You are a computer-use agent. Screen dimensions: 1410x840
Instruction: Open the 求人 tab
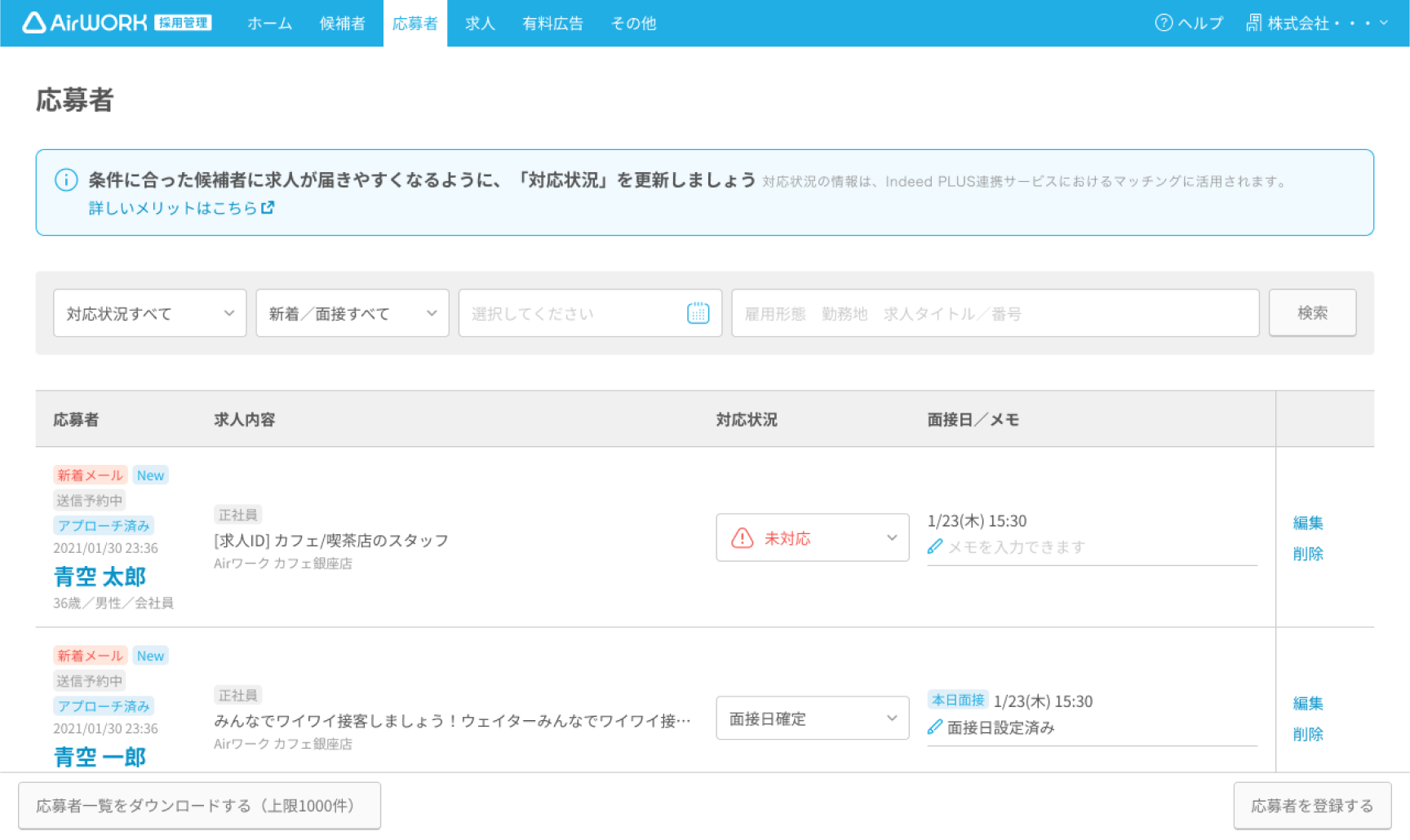click(x=480, y=23)
